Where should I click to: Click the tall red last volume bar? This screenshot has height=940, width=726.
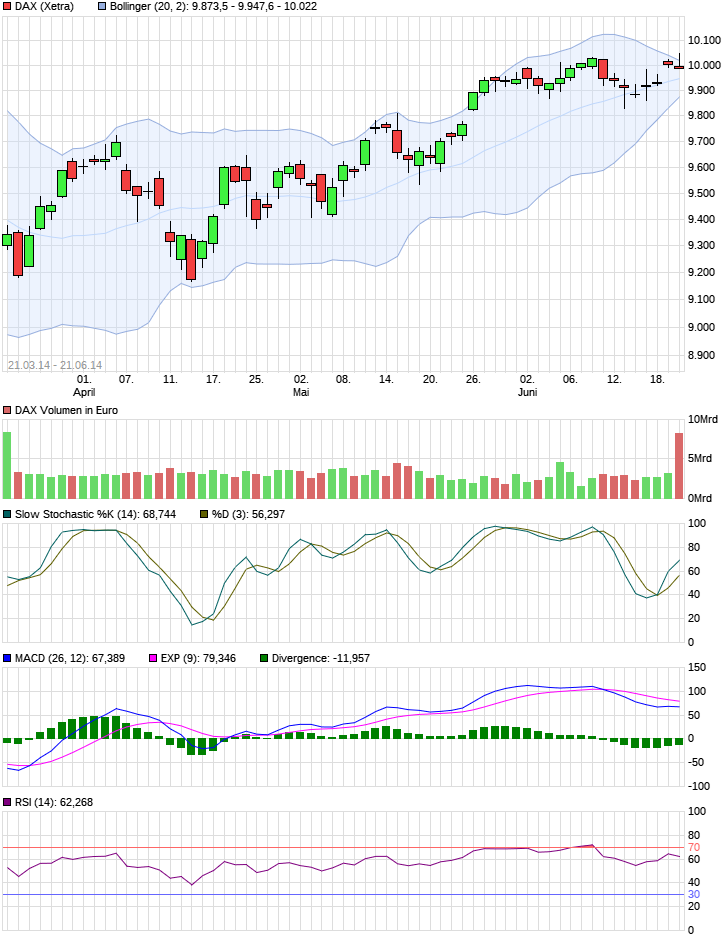click(679, 466)
